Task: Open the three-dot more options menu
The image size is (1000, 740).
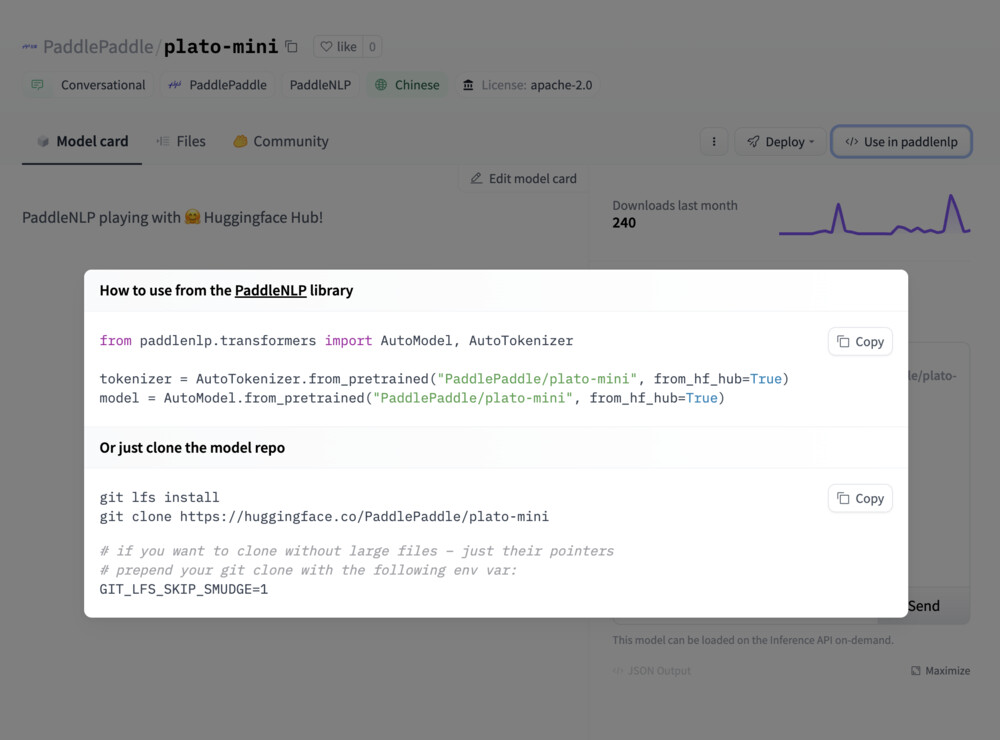Action: coord(713,142)
